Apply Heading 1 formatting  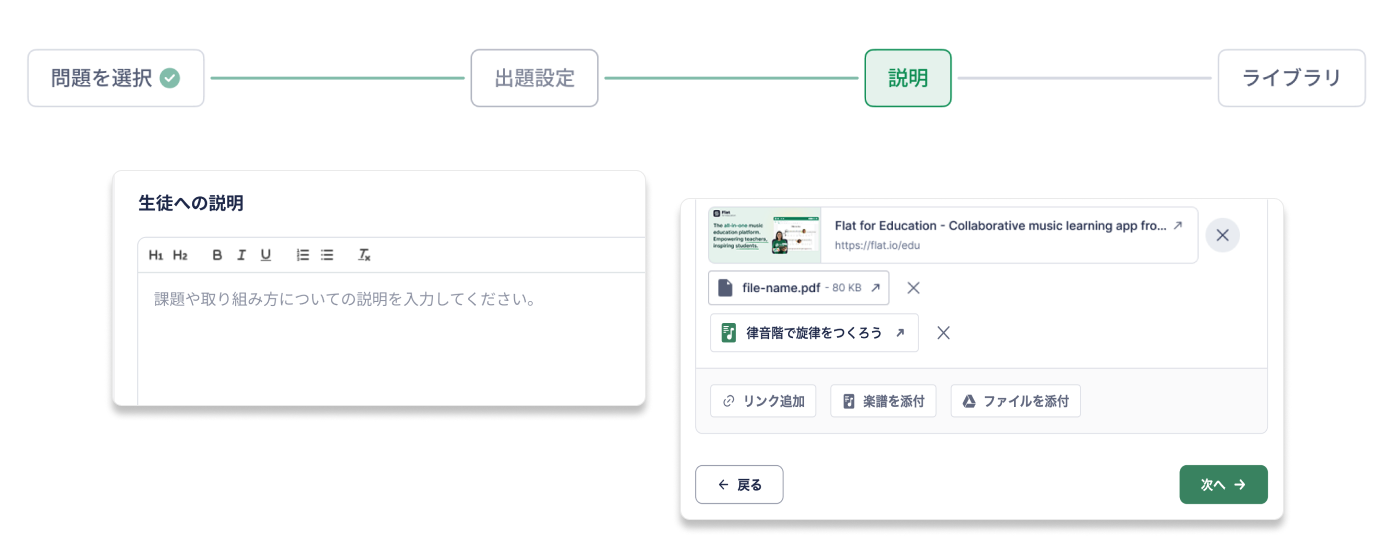click(x=155, y=255)
